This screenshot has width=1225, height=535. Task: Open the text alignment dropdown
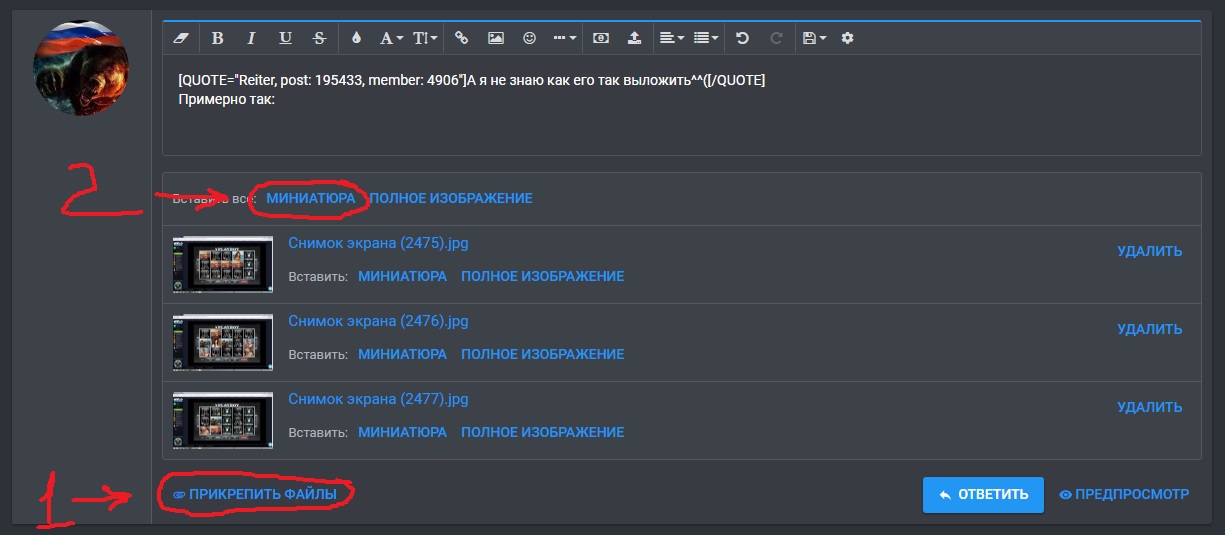coord(672,38)
